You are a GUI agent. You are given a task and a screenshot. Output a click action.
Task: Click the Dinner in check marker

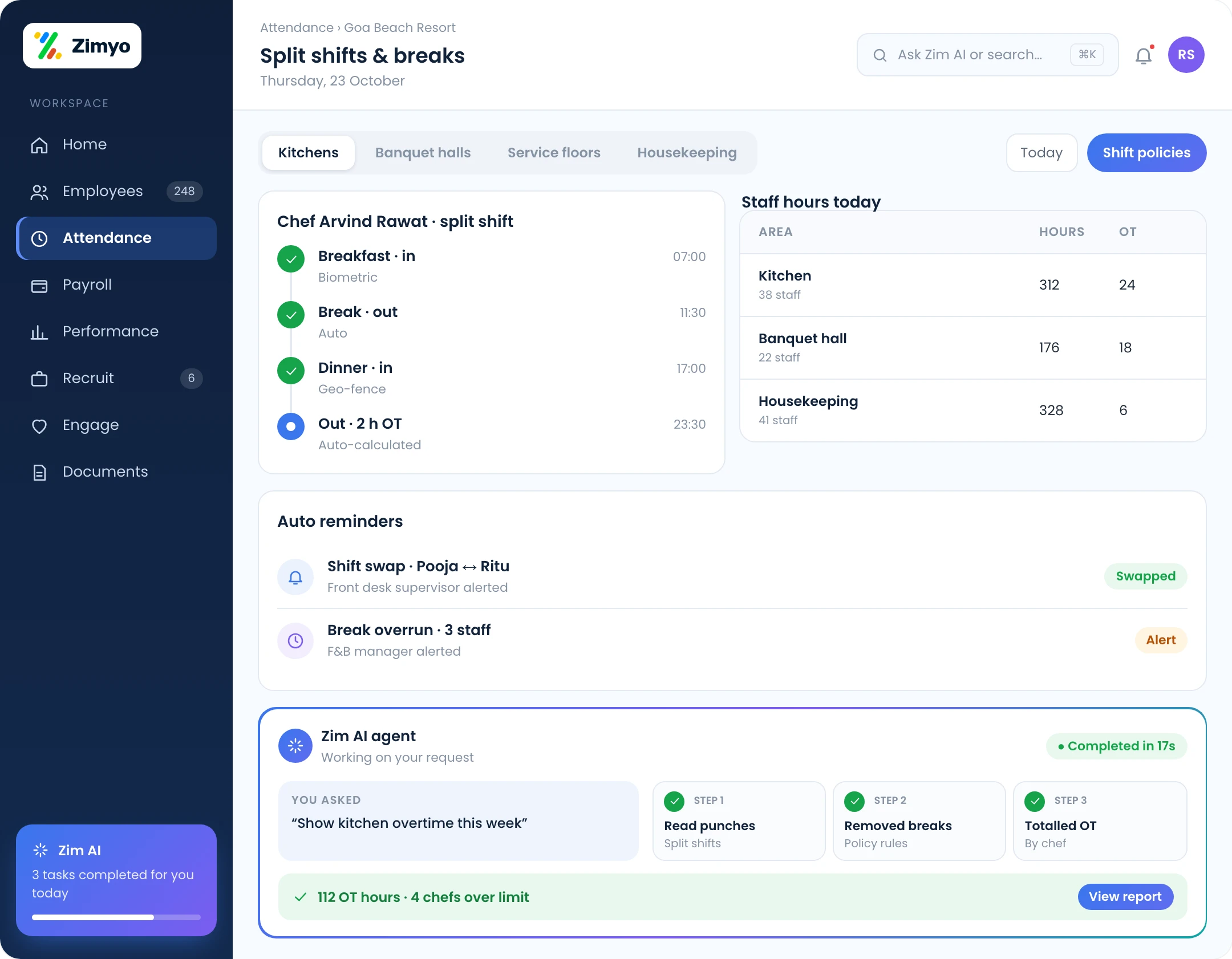point(291,371)
